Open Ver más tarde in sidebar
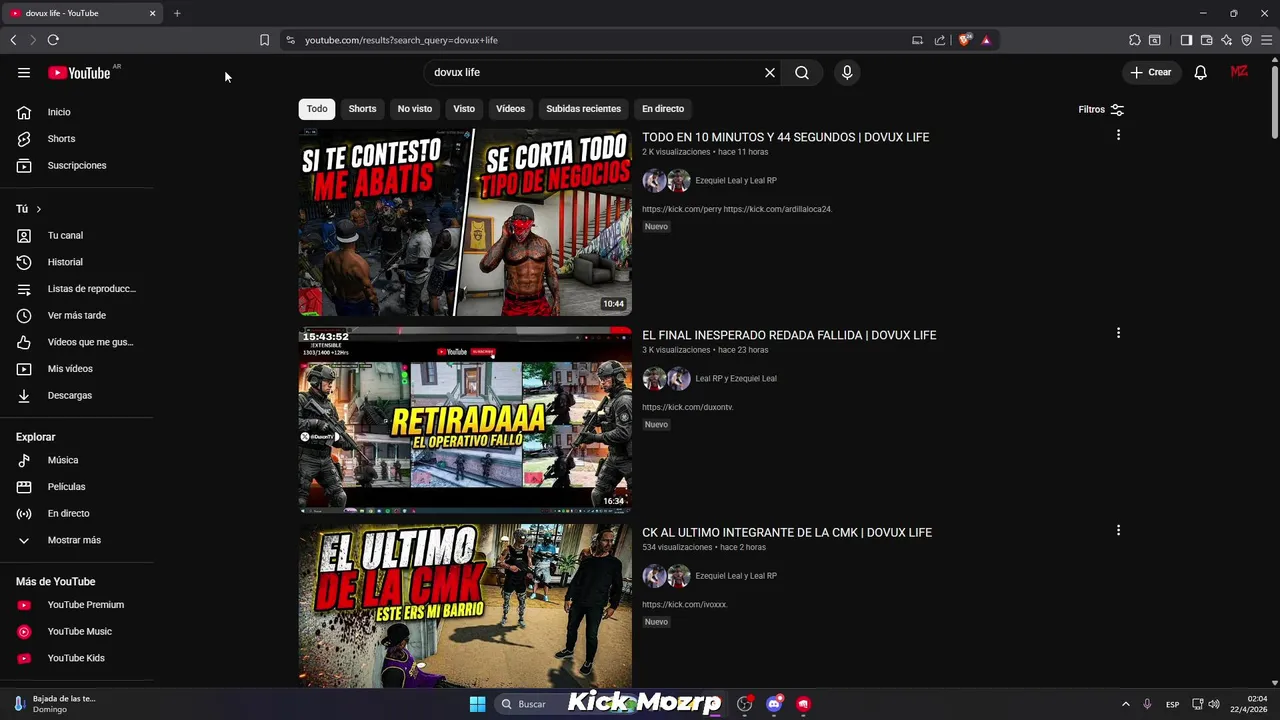The image size is (1280, 720). tap(76, 315)
